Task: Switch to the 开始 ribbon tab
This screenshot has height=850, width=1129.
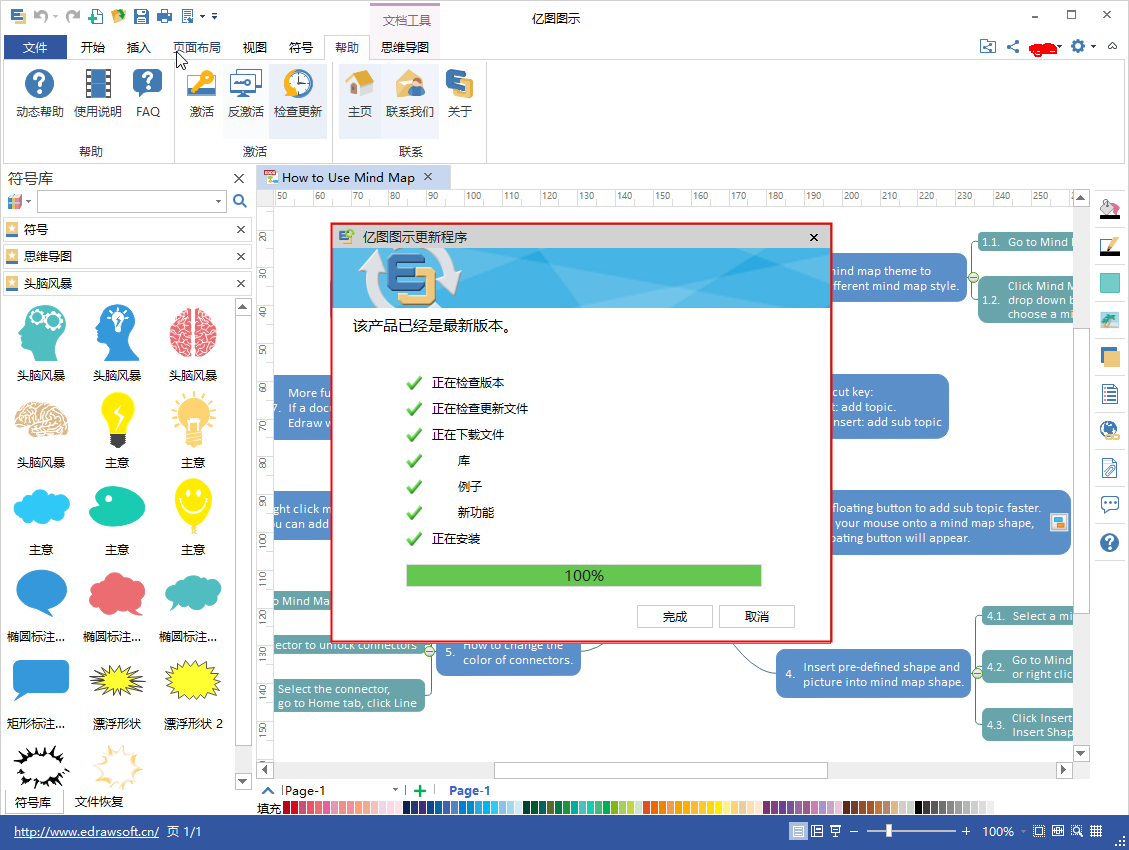Action: 93,48
